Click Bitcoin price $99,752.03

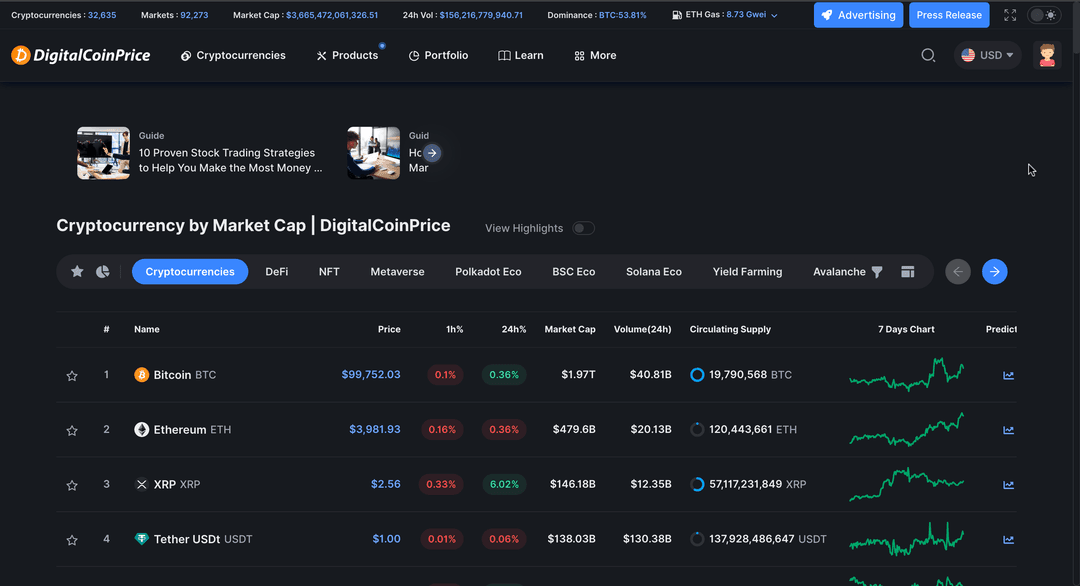coord(371,375)
